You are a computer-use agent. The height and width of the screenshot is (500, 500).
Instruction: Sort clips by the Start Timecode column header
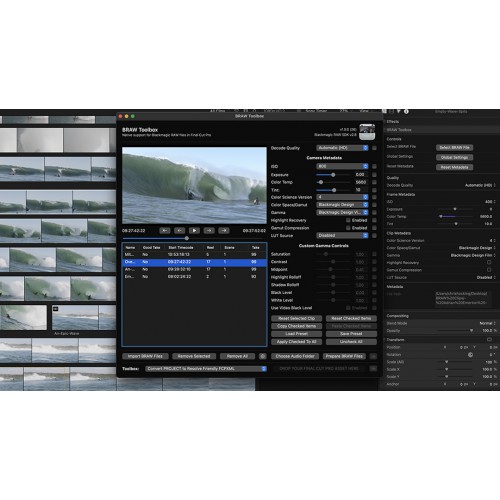pyautogui.click(x=181, y=248)
